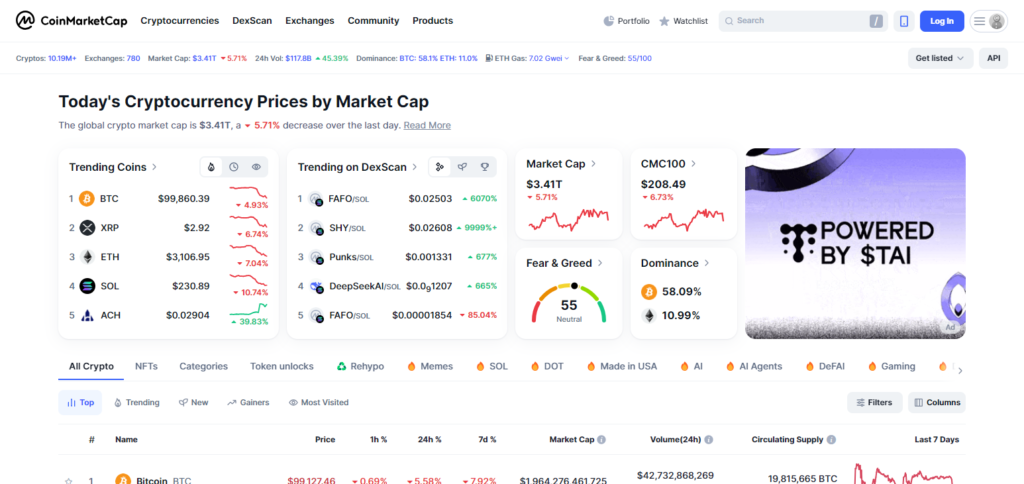Screen dimensions: 1024x484
Task: Click the Circulating Supply info icon
Action: [831, 440]
